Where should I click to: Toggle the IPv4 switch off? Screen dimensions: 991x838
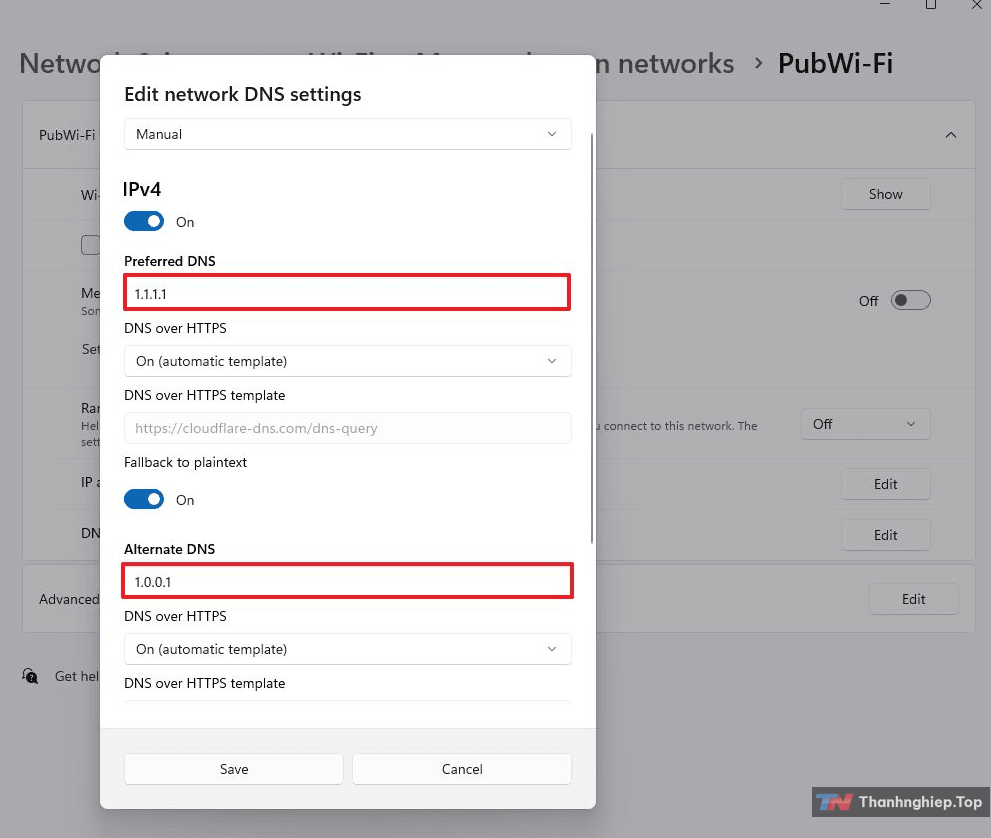pyautogui.click(x=144, y=222)
